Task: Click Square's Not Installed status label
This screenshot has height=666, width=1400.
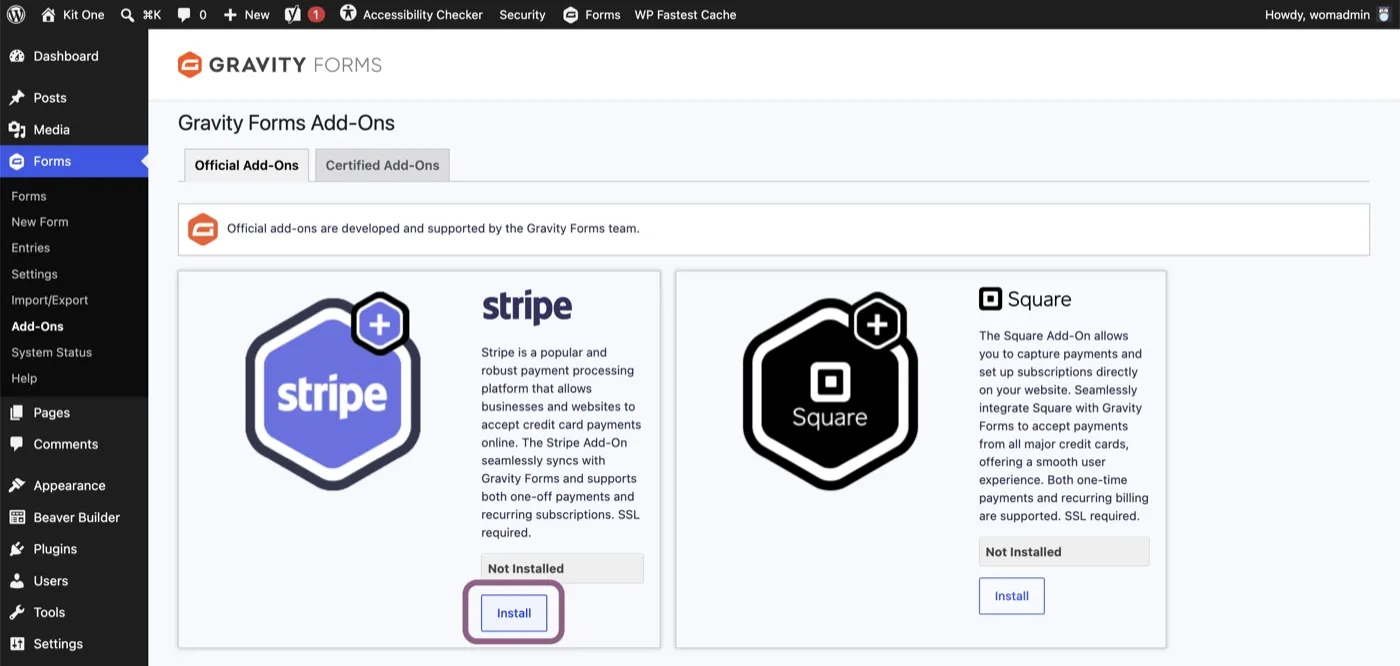Action: pyautogui.click(x=1064, y=552)
